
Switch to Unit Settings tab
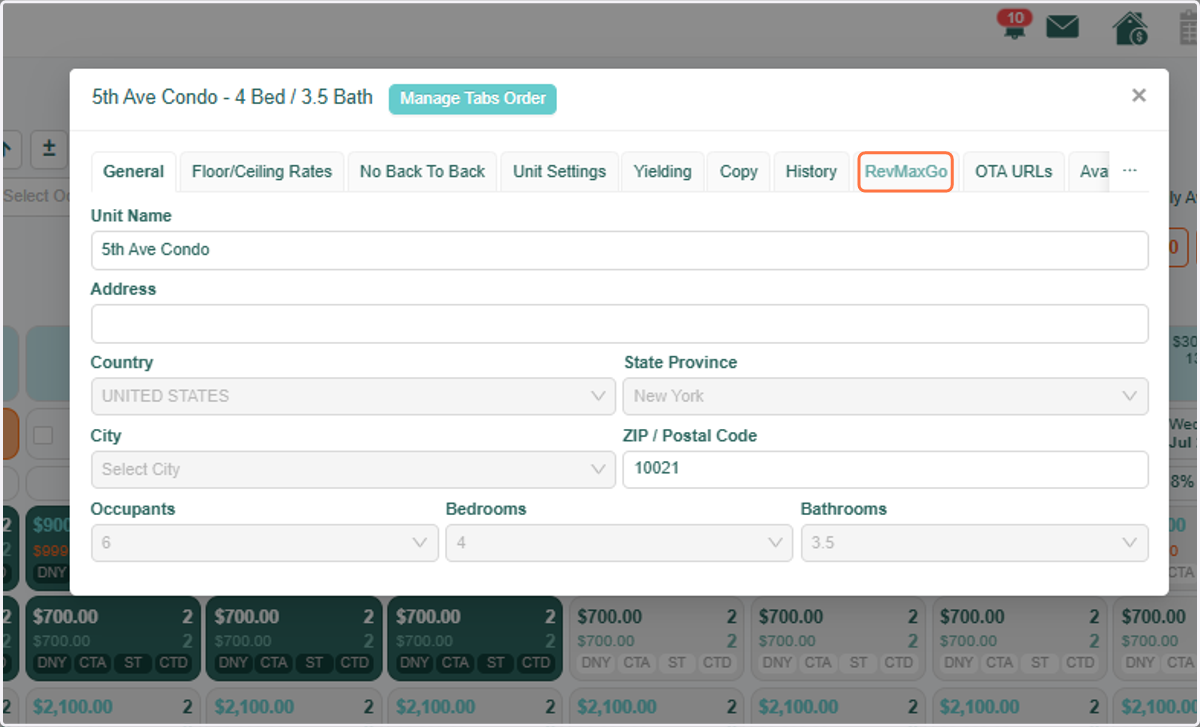tap(559, 171)
